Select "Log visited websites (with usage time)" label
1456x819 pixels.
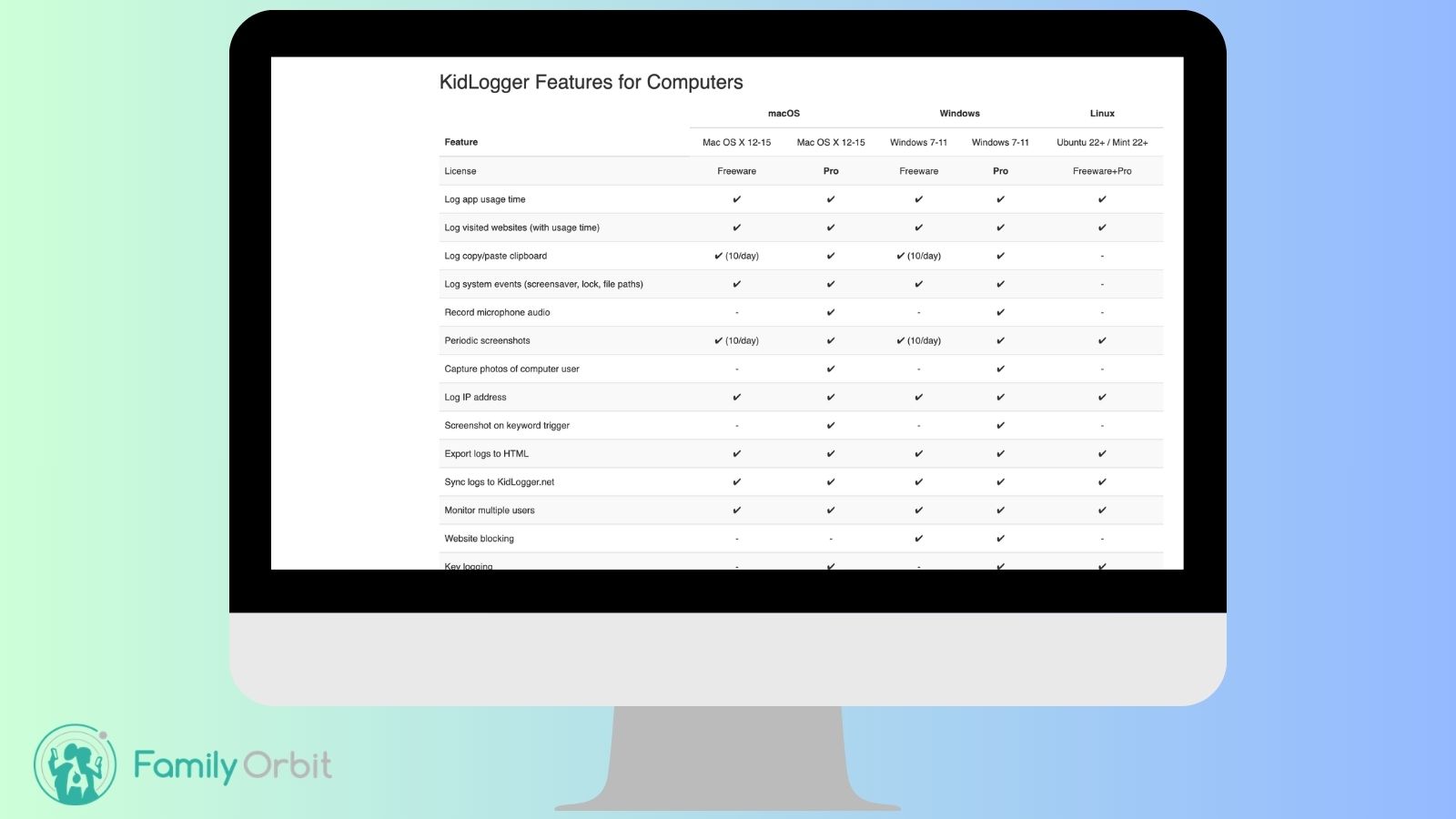521,227
